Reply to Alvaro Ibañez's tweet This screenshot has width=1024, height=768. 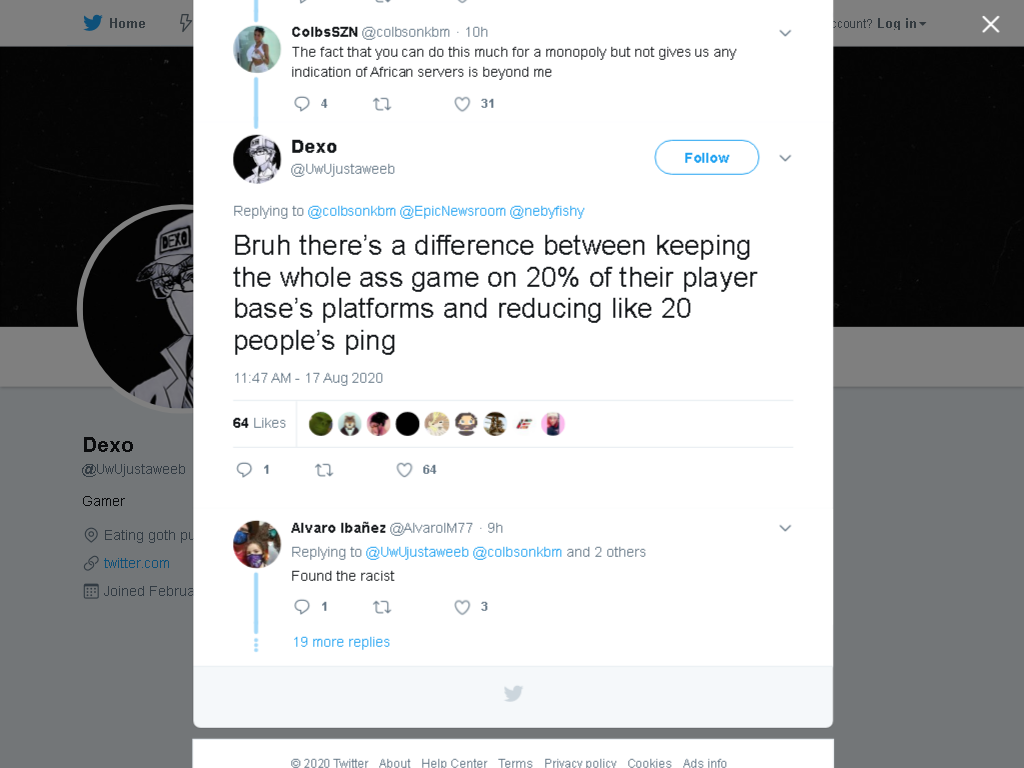click(x=302, y=607)
